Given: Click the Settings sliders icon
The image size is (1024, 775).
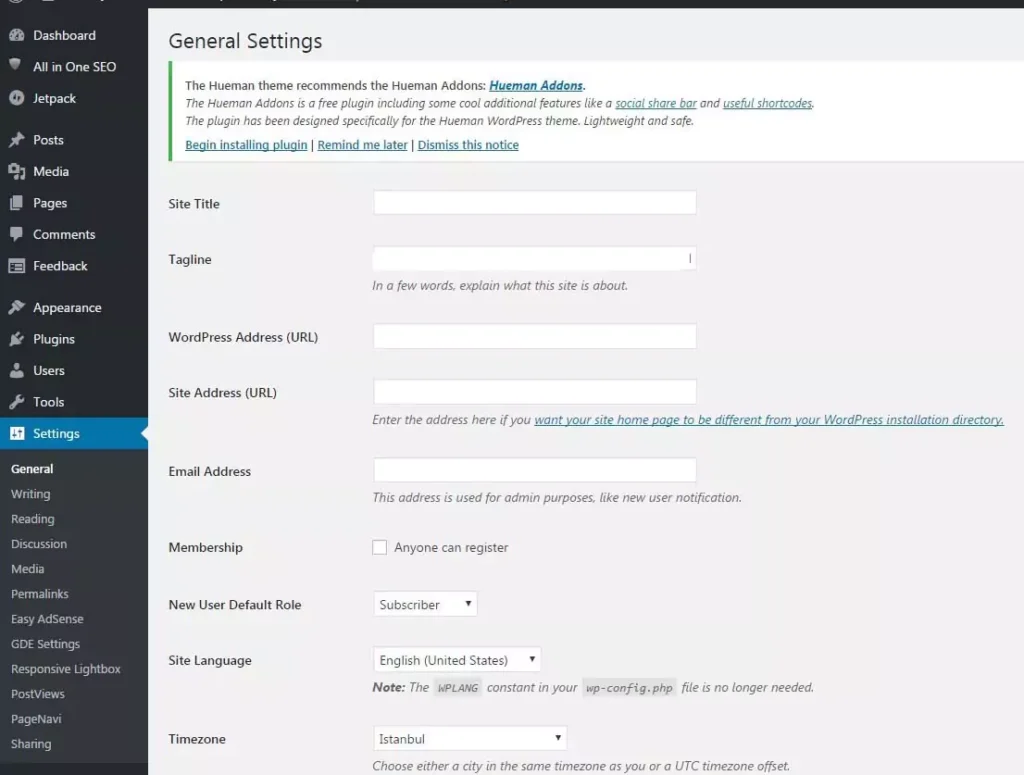Looking at the screenshot, I should 17,433.
